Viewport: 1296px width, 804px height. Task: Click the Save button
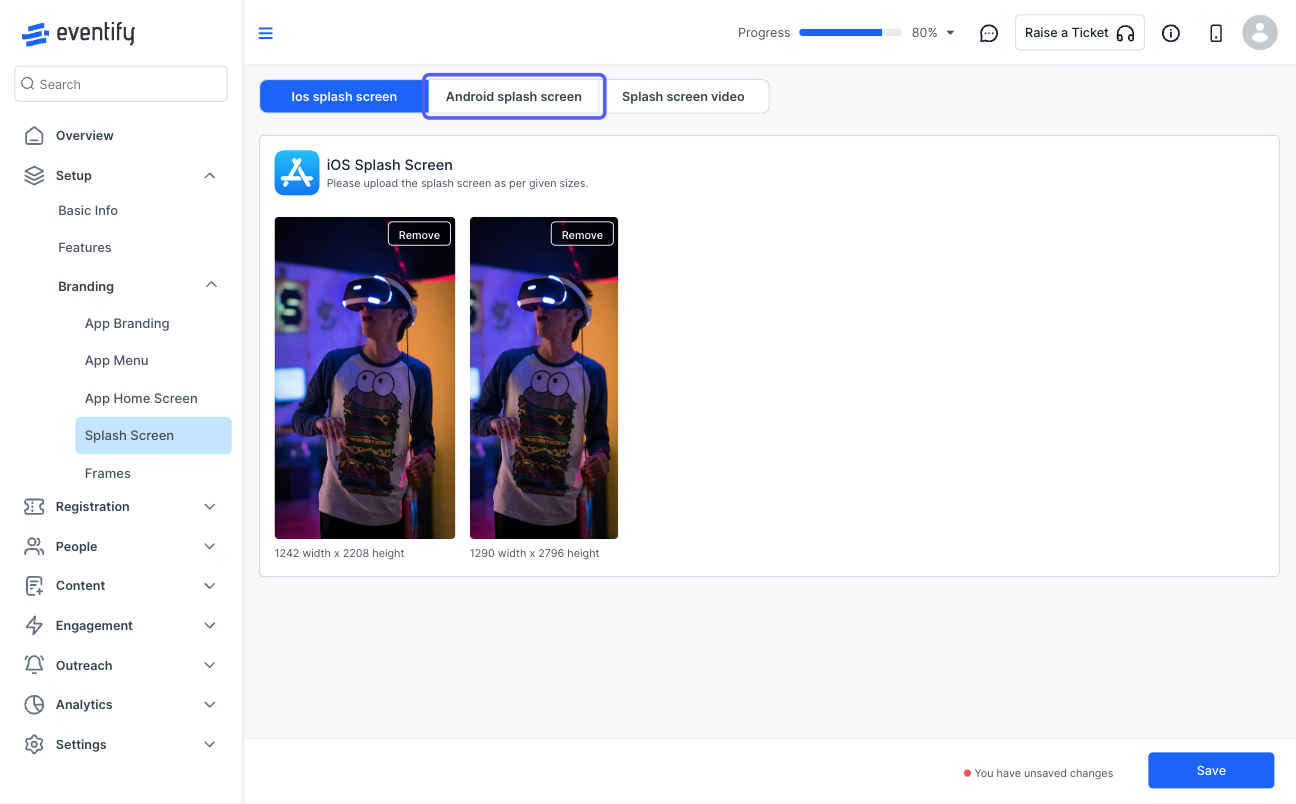click(x=1211, y=770)
